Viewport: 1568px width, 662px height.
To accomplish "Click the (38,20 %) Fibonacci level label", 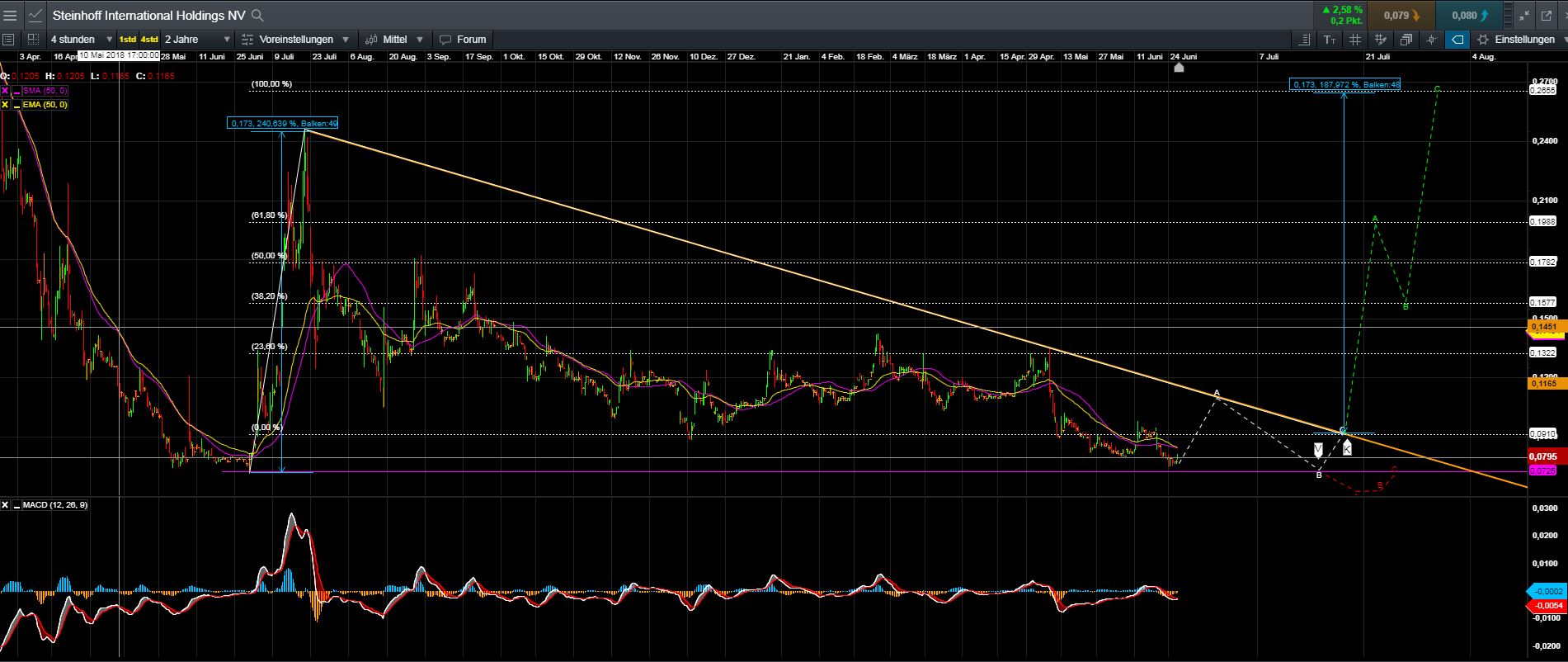I will click(x=269, y=296).
